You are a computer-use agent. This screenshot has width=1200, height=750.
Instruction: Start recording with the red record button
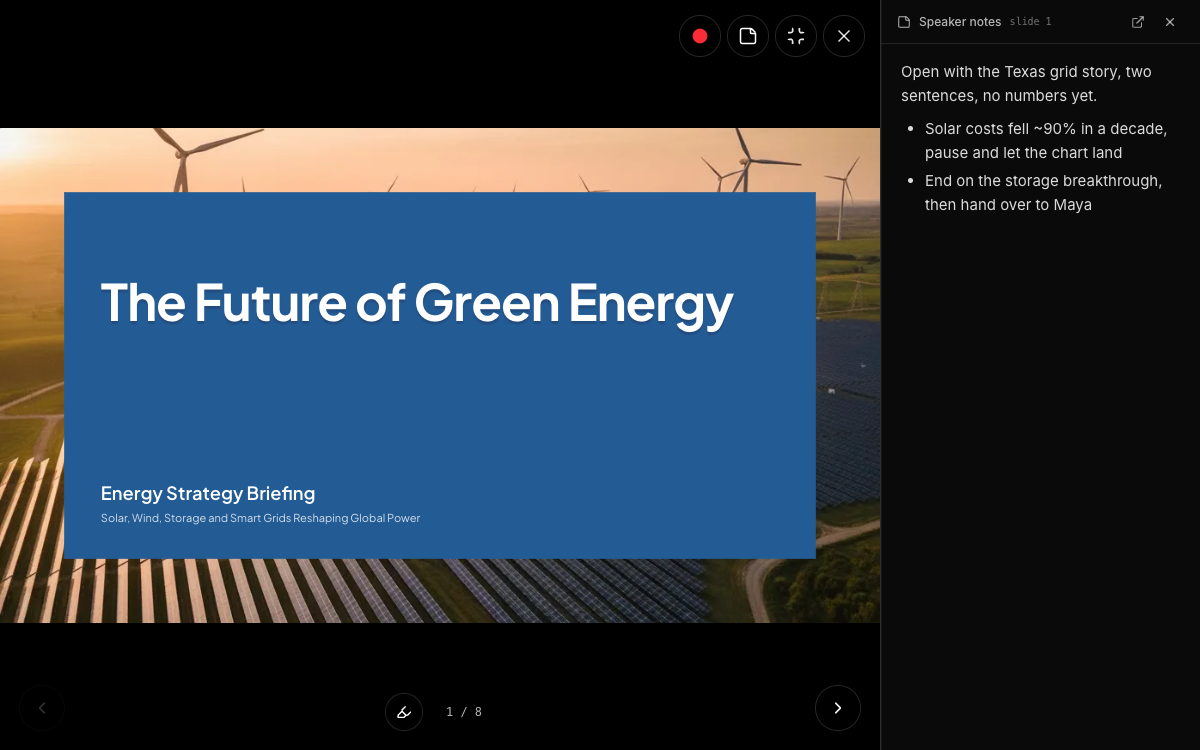700,36
